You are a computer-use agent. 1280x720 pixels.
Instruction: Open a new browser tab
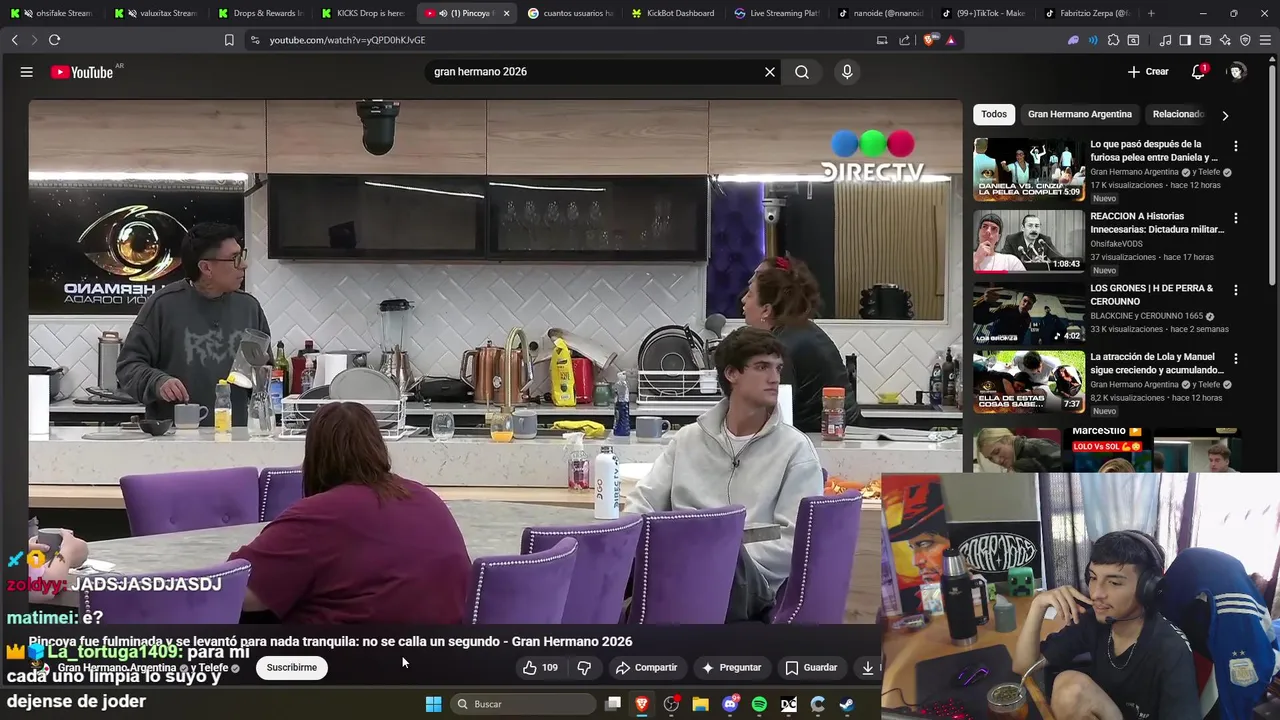tap(1151, 13)
